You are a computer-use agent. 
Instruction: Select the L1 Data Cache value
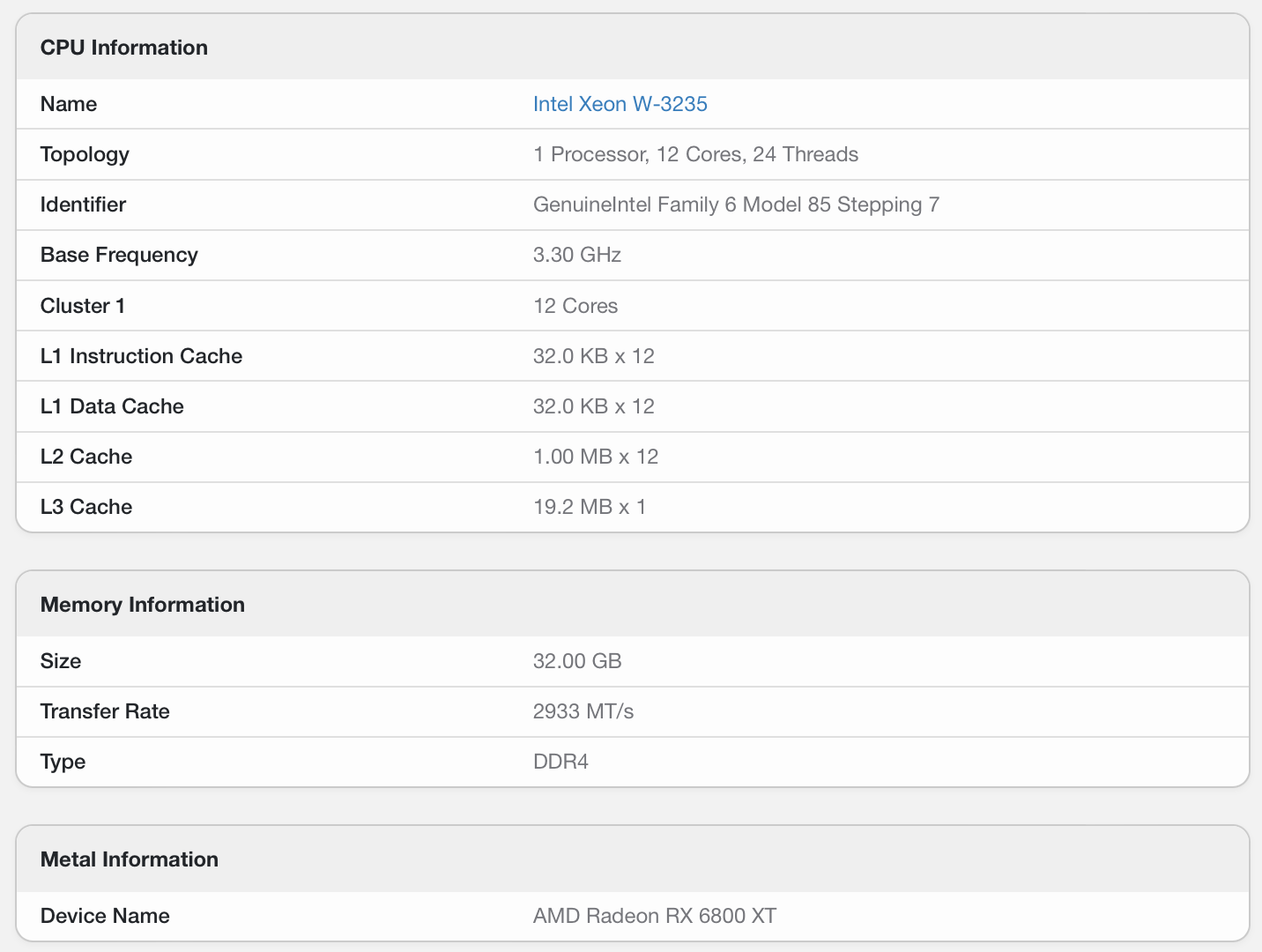[594, 406]
